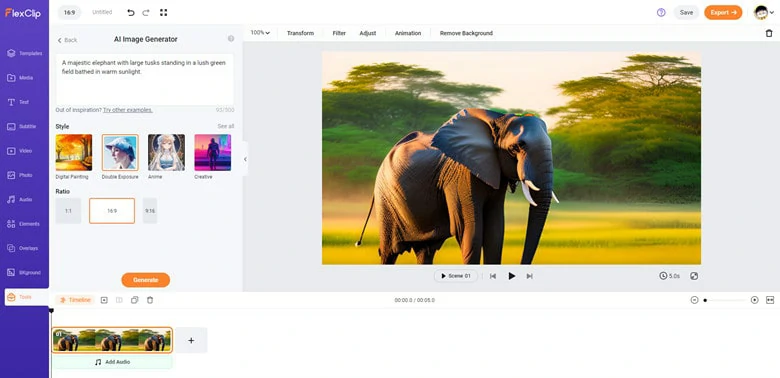780x378 pixels.
Task: Open the scene duration 5.0s setting
Action: tap(670, 276)
